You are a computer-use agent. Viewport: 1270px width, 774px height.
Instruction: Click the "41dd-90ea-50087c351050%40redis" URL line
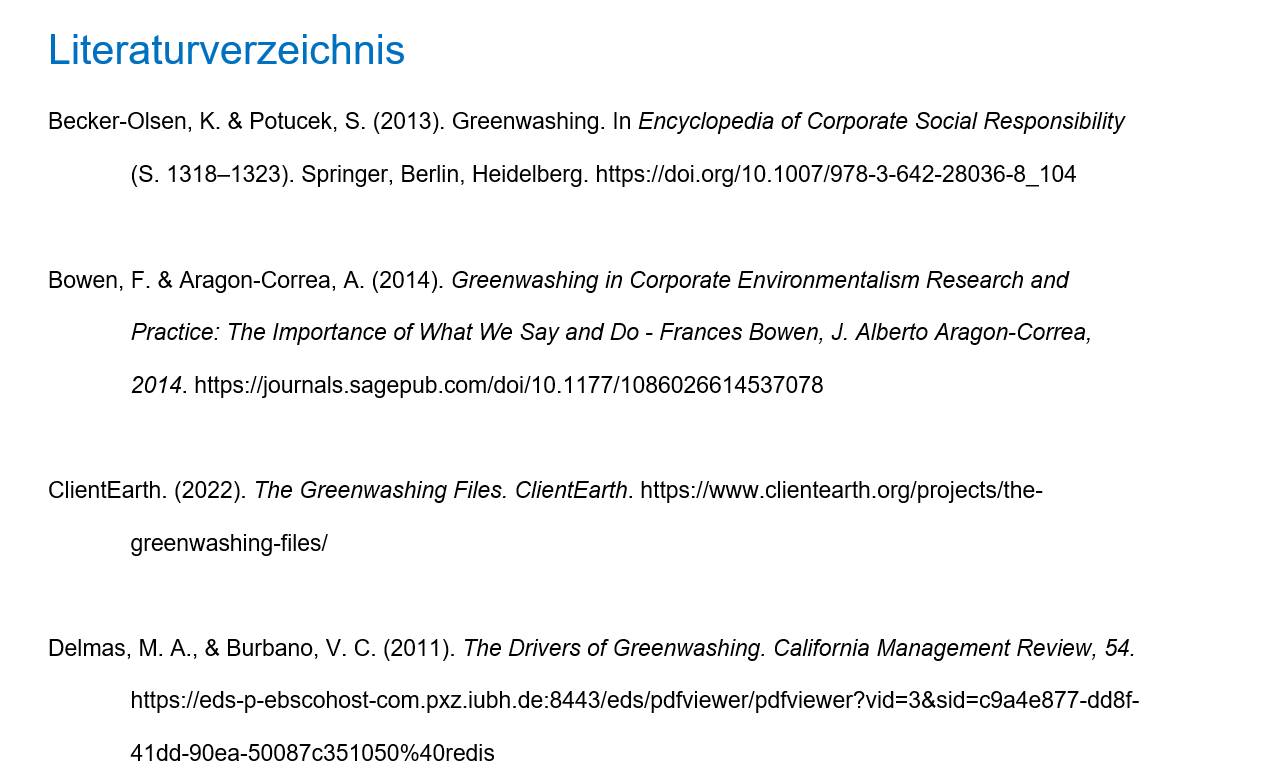(x=312, y=753)
